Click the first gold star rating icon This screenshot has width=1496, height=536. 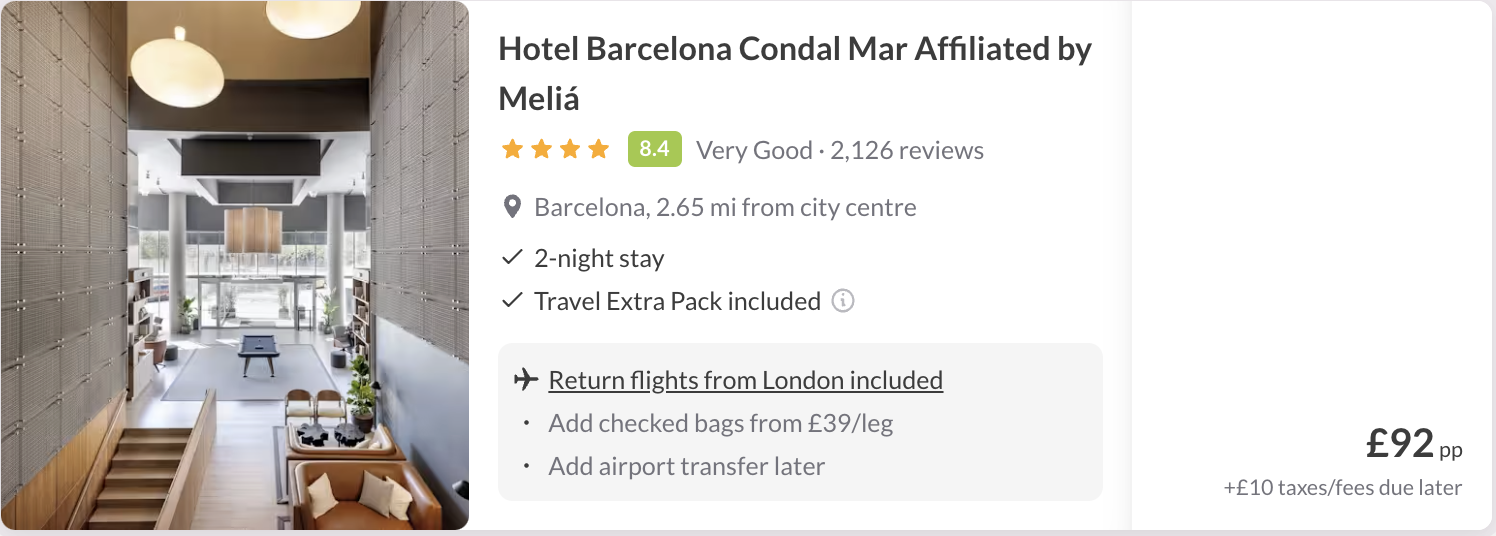(x=512, y=150)
